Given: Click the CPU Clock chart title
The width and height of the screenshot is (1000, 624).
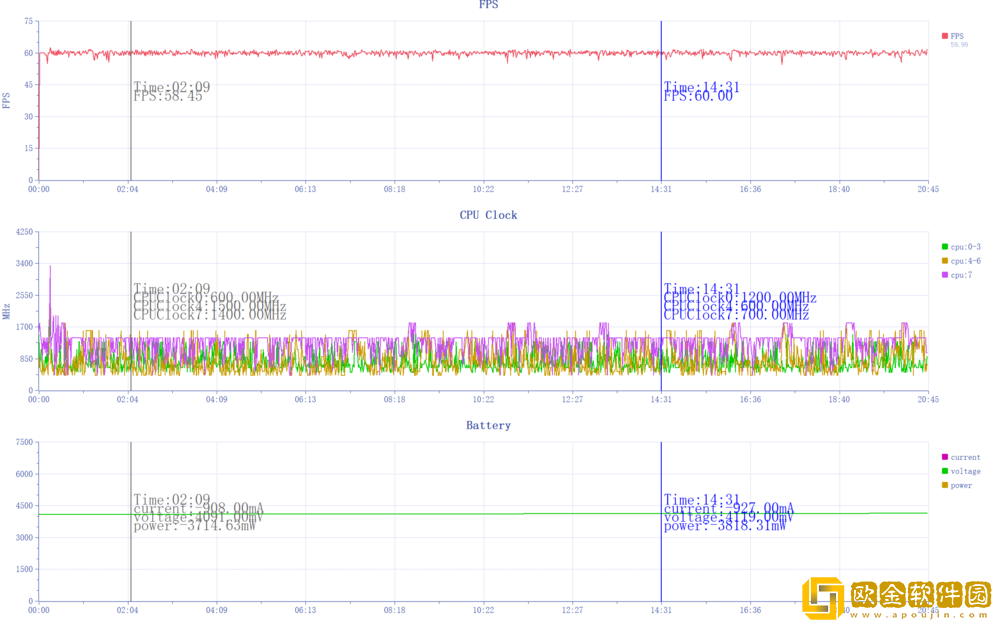Looking at the screenshot, I should point(488,215).
